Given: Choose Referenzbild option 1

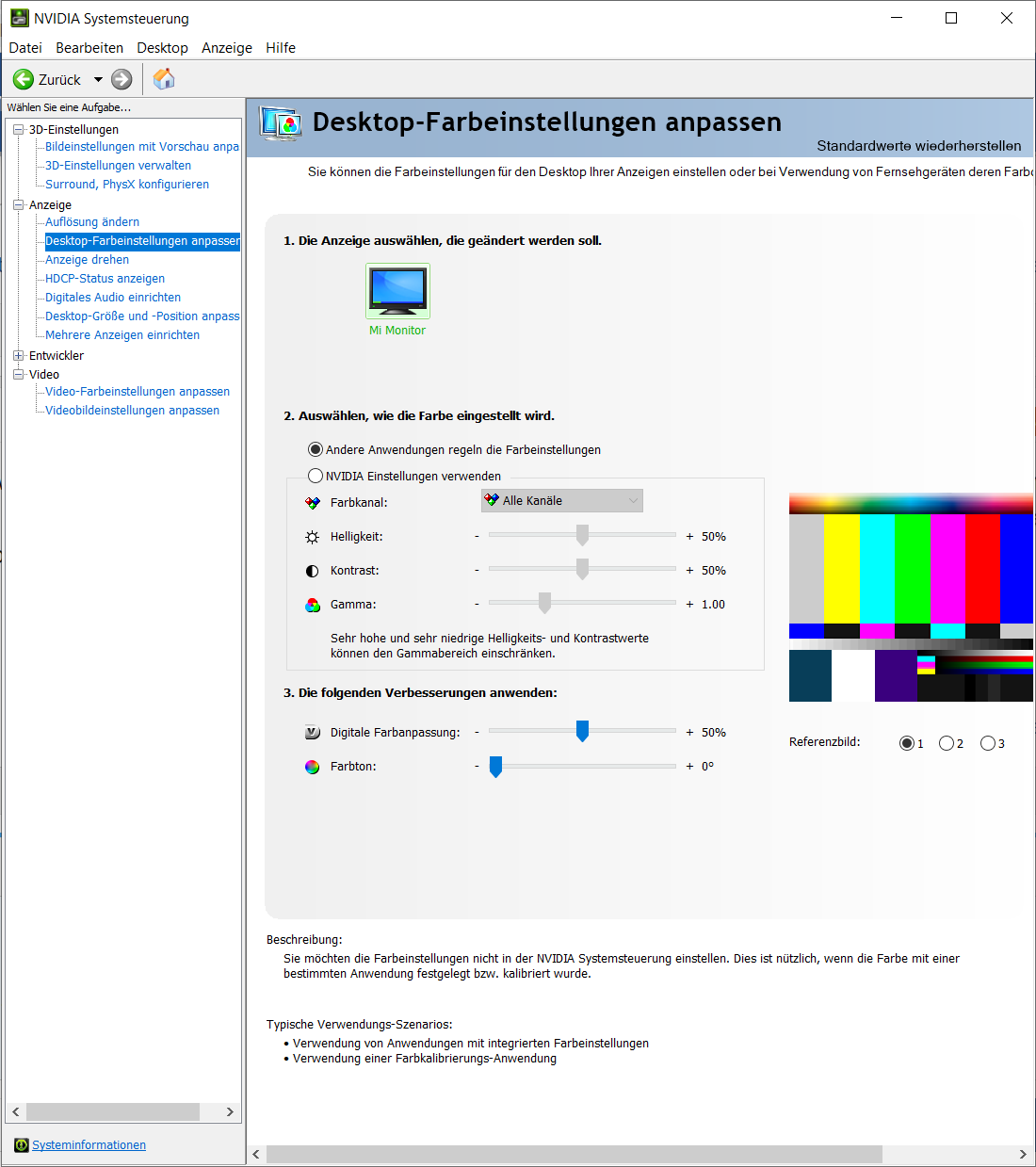Looking at the screenshot, I should pos(907,743).
